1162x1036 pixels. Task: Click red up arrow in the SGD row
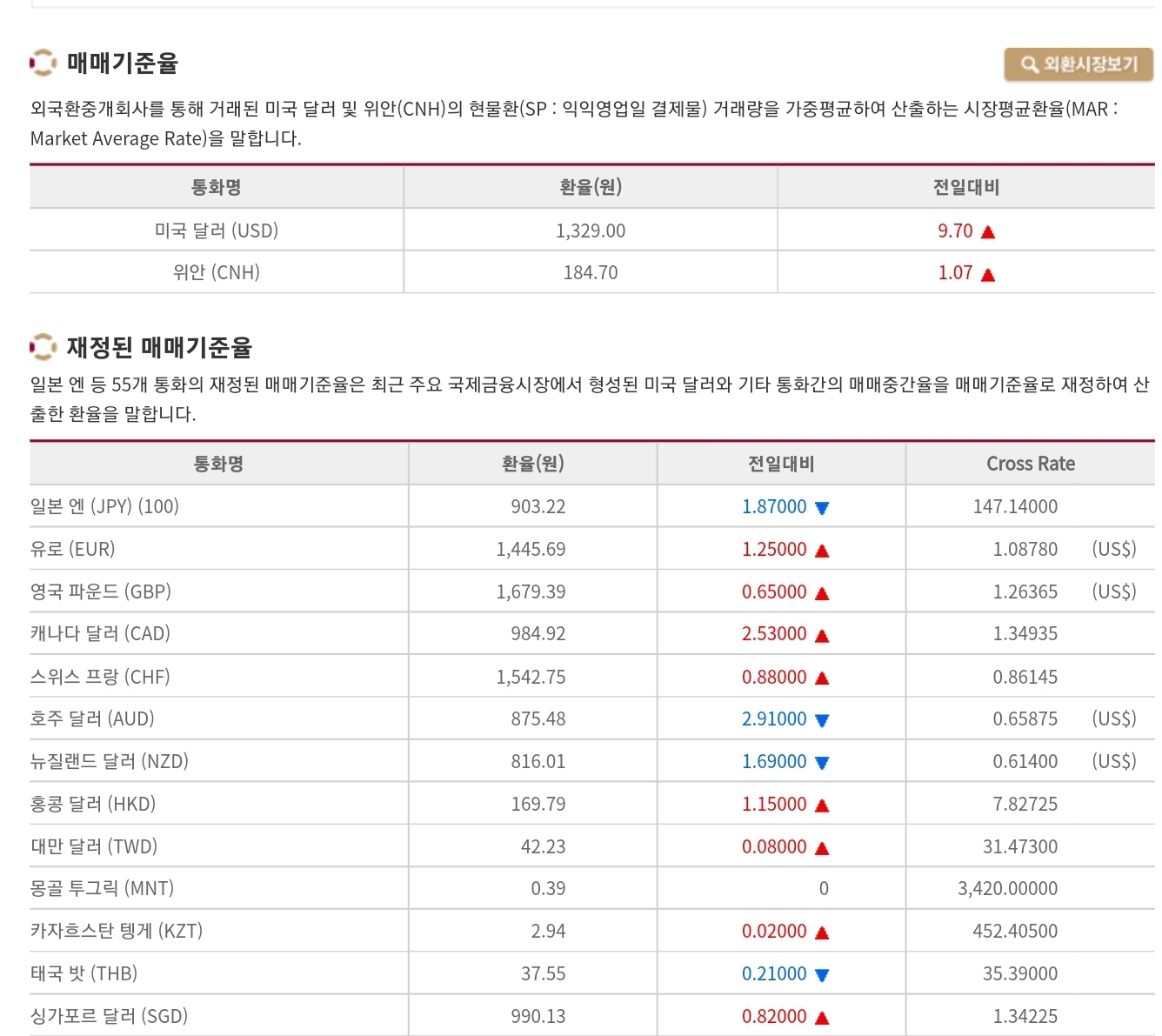coord(822,1018)
